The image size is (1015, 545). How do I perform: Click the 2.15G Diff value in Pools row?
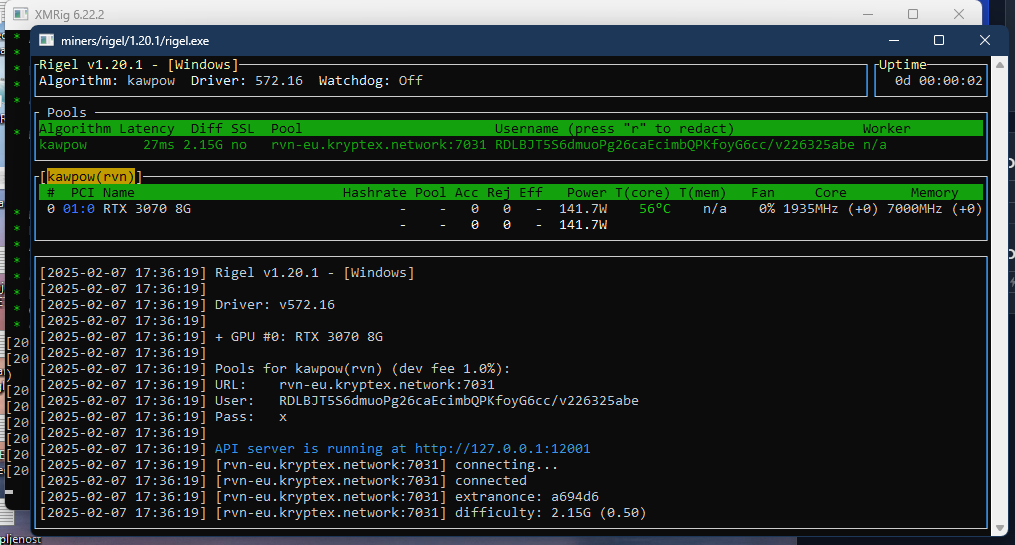click(x=203, y=145)
